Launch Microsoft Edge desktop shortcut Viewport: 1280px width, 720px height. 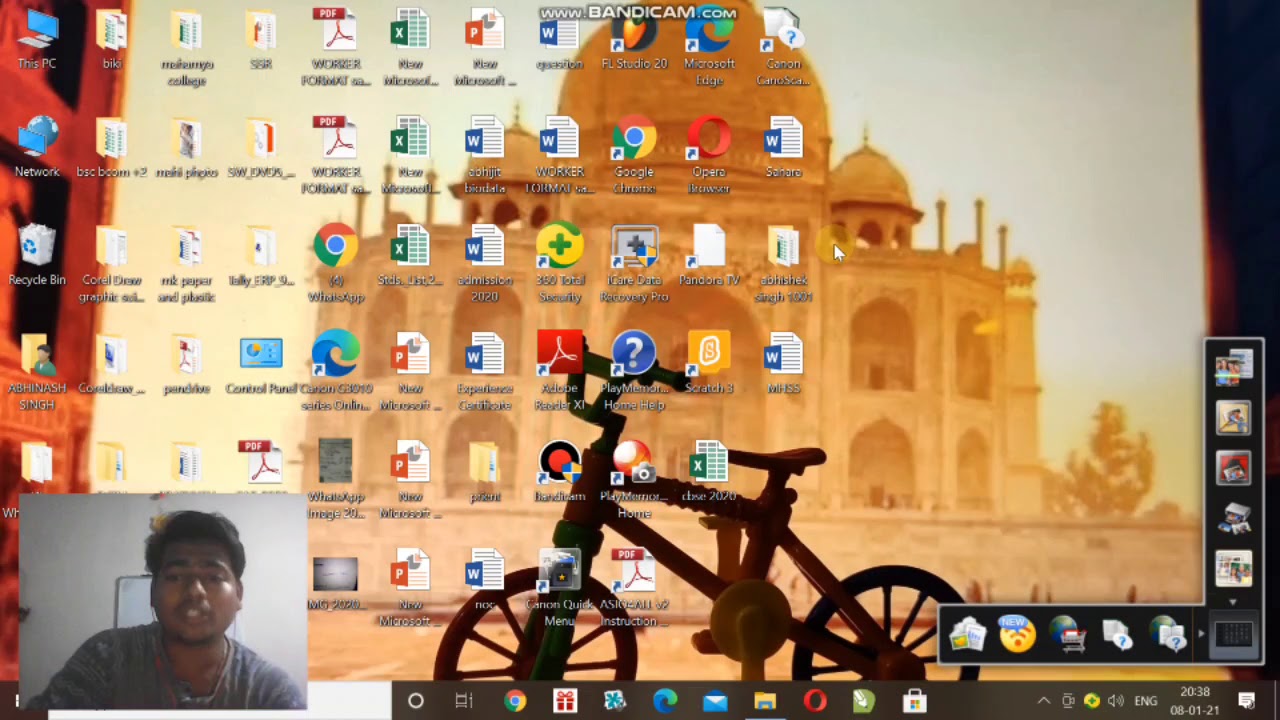click(709, 48)
